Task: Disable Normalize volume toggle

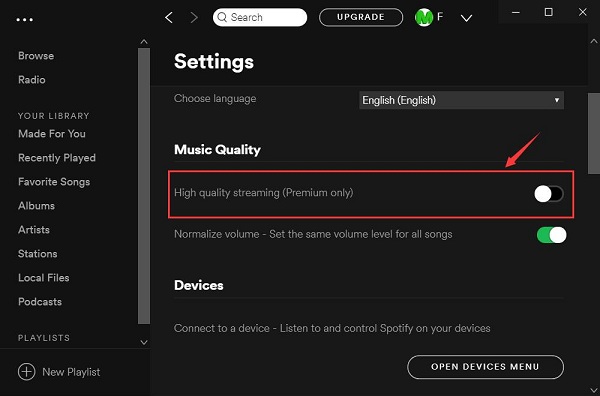Action: (x=551, y=235)
